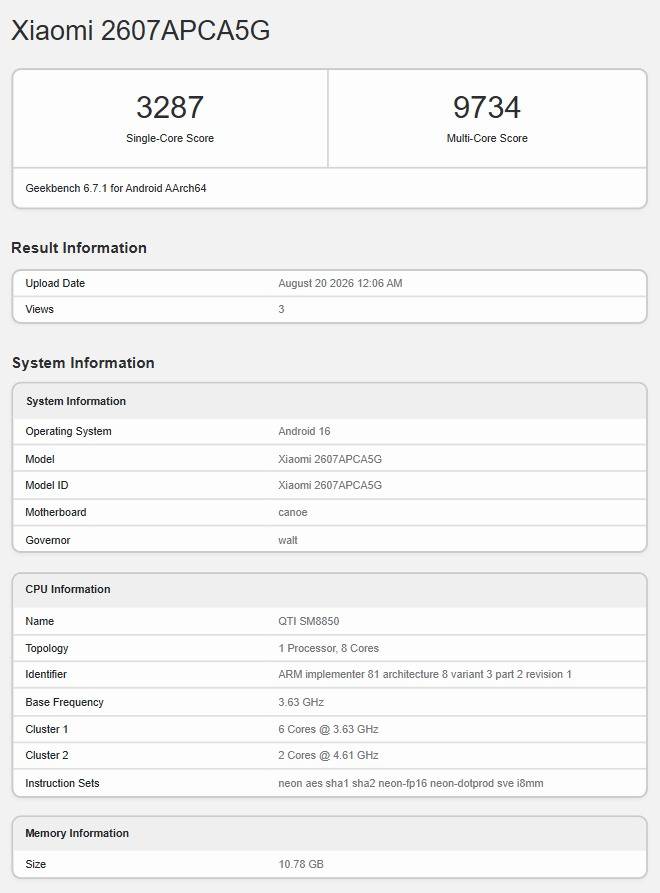Click Geekbench 6.7.1 for Android AArch64 text
This screenshot has height=893, width=660.
tap(116, 189)
